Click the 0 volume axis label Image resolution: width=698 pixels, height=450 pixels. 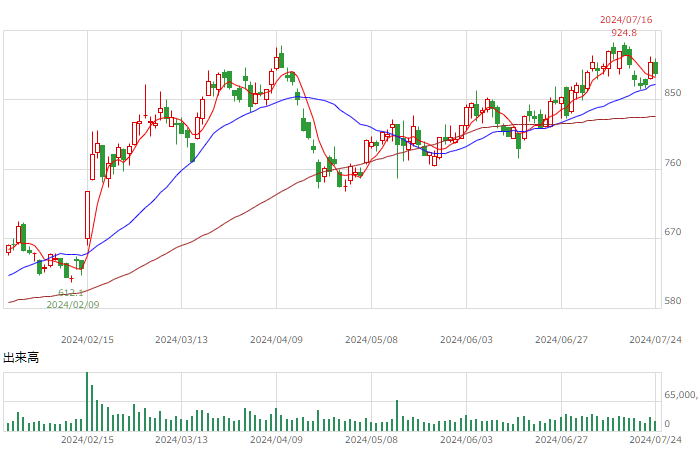tap(667, 424)
